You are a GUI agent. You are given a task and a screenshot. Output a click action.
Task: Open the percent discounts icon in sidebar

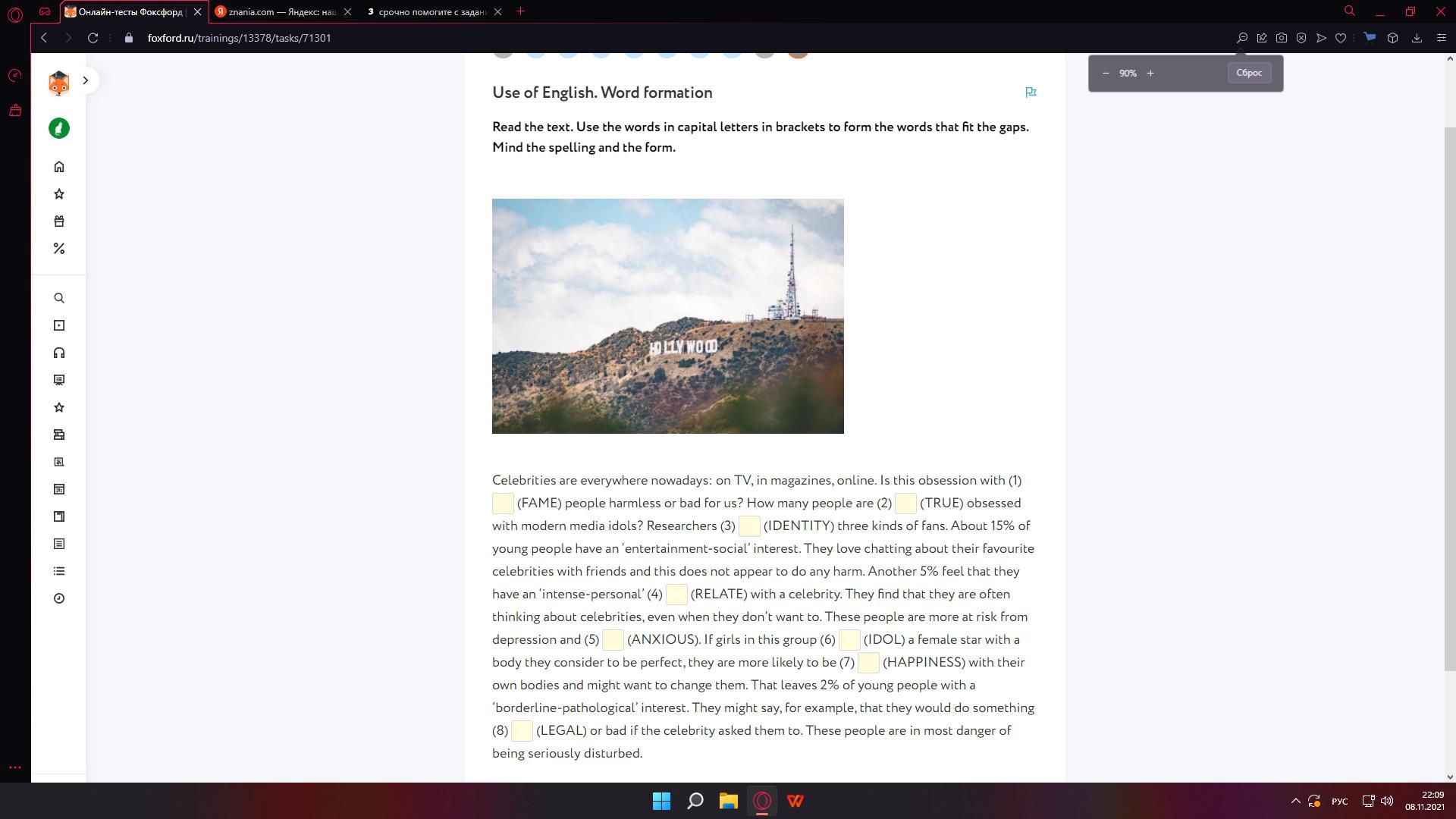click(59, 249)
